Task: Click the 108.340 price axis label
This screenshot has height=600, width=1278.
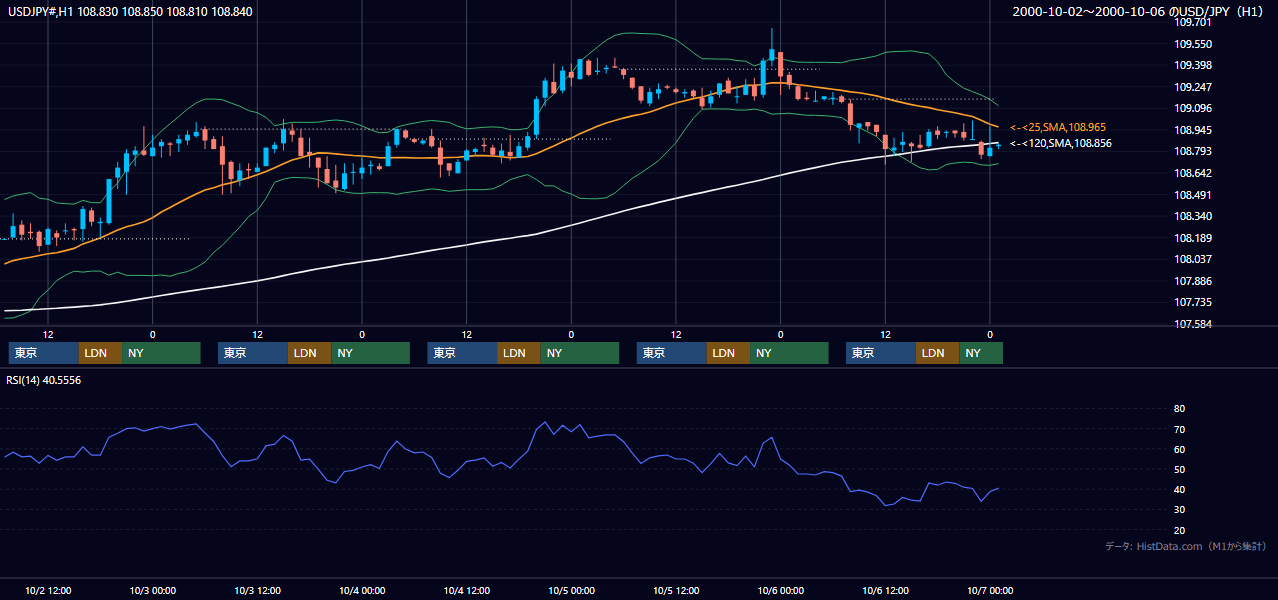Action: point(1192,216)
